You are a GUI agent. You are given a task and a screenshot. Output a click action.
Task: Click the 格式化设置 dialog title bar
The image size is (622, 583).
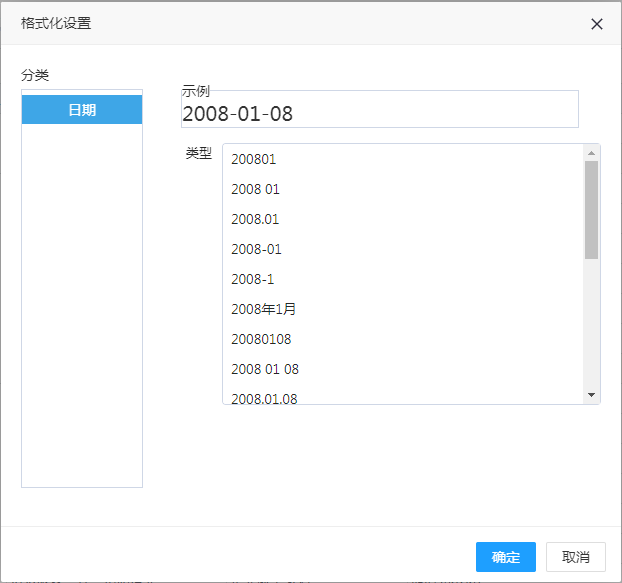300,23
